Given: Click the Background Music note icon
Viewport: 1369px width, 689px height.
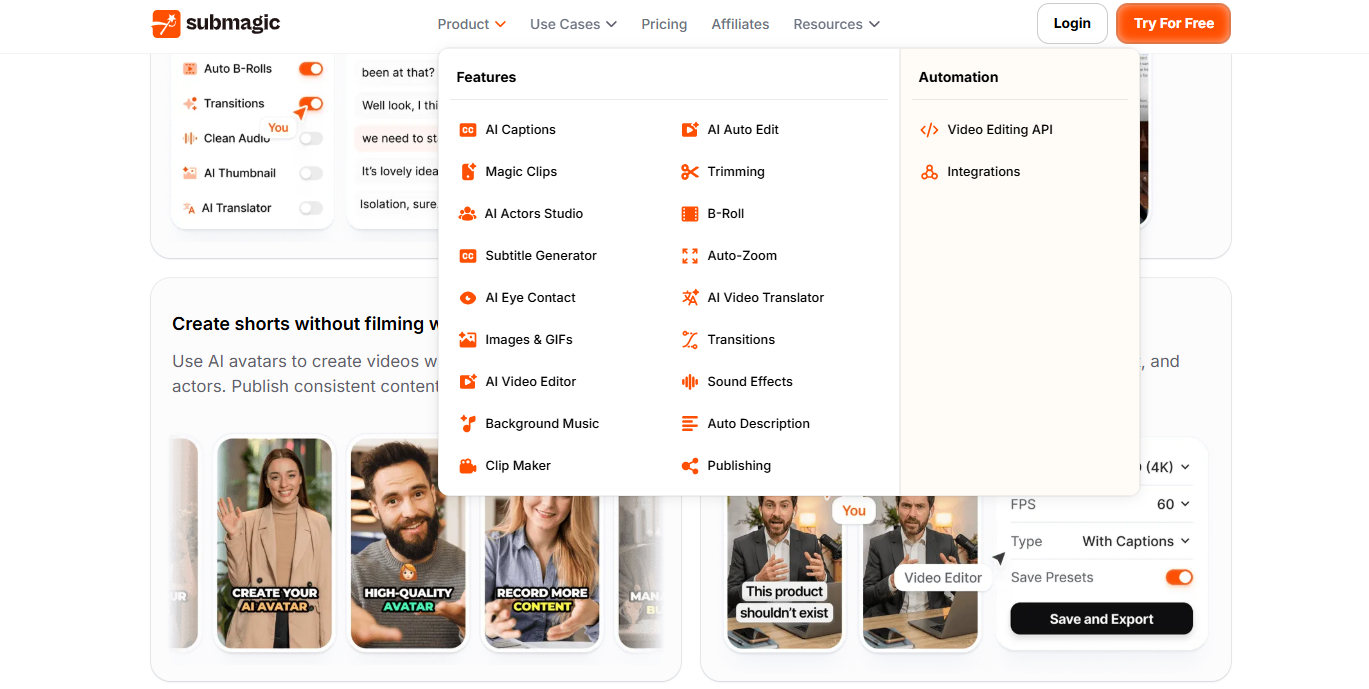Looking at the screenshot, I should [x=468, y=424].
